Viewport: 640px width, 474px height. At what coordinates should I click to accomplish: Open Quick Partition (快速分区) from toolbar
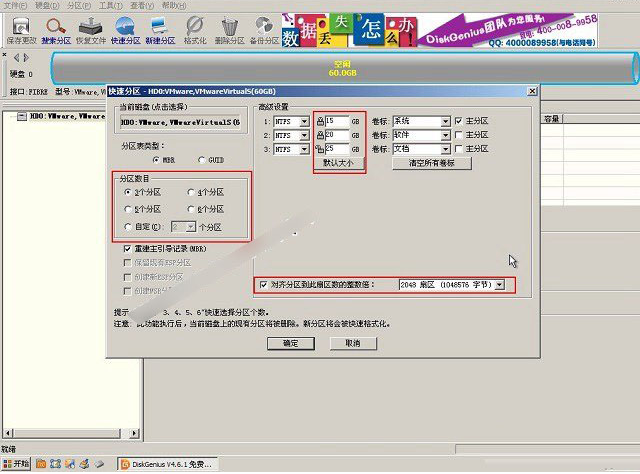click(125, 30)
